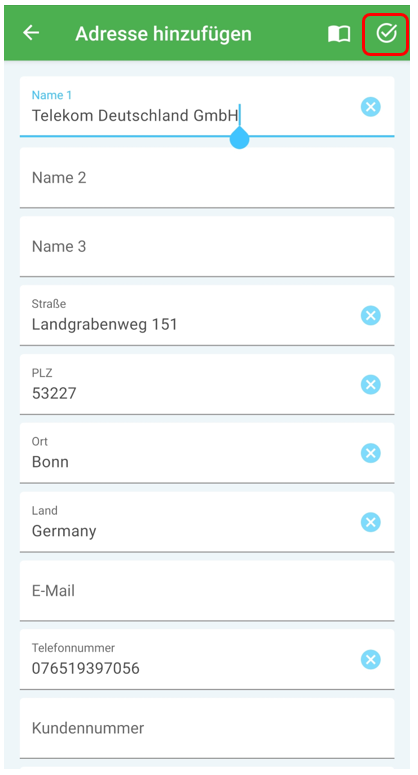418x775 pixels.
Task: Edit the city Bonn text
Action: point(50,462)
